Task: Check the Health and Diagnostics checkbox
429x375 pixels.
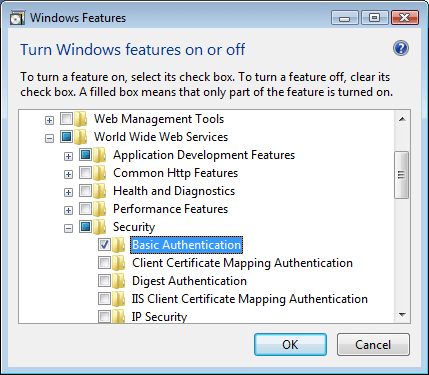Action: [85, 190]
